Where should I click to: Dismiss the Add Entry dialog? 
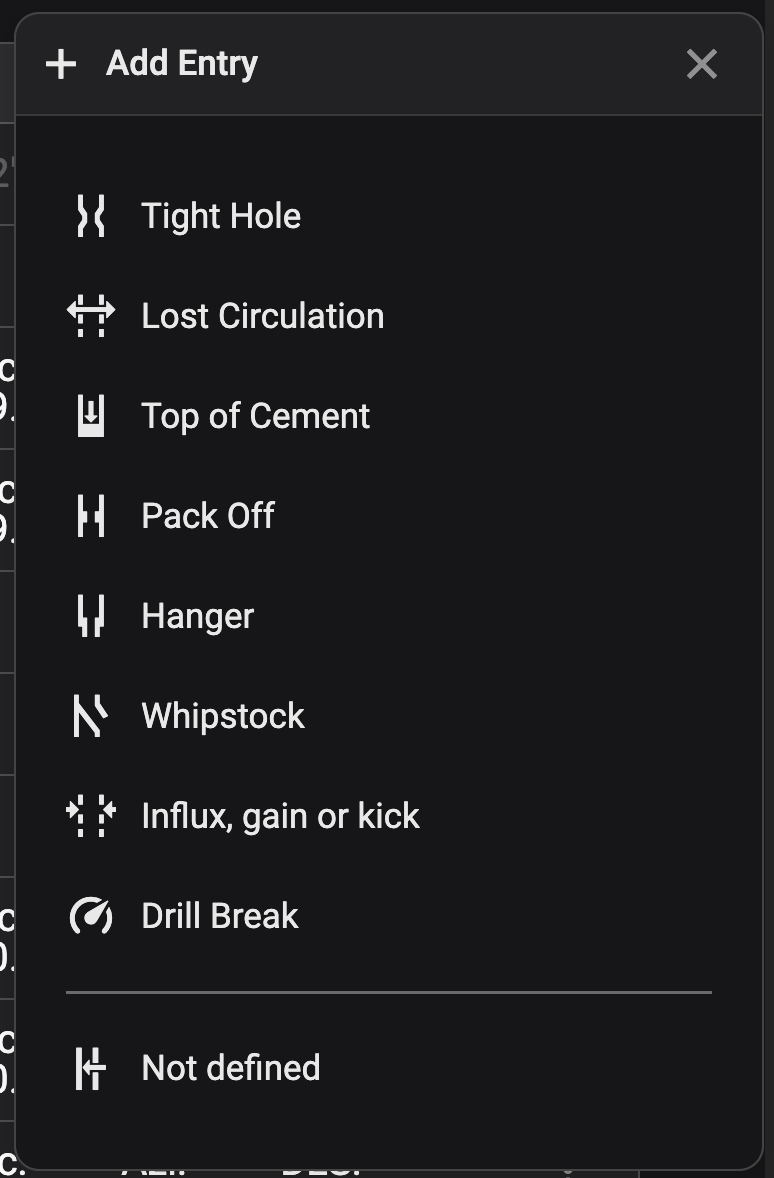click(701, 64)
